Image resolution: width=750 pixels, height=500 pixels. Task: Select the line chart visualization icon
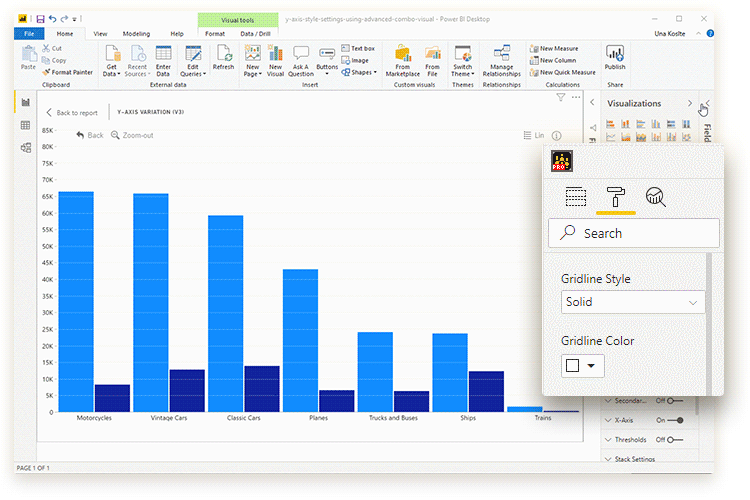pos(610,137)
